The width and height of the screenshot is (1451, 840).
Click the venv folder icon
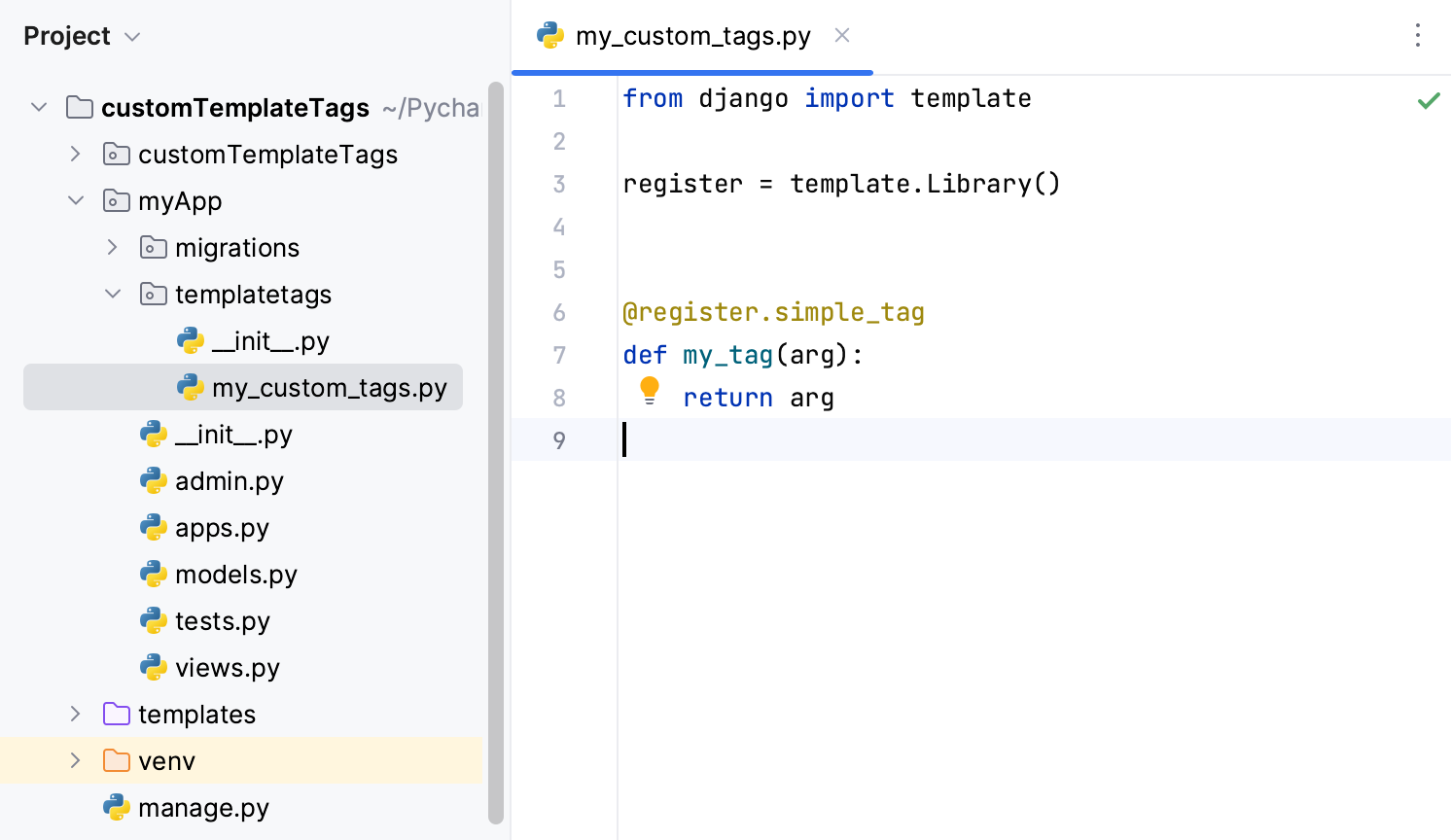point(116,760)
